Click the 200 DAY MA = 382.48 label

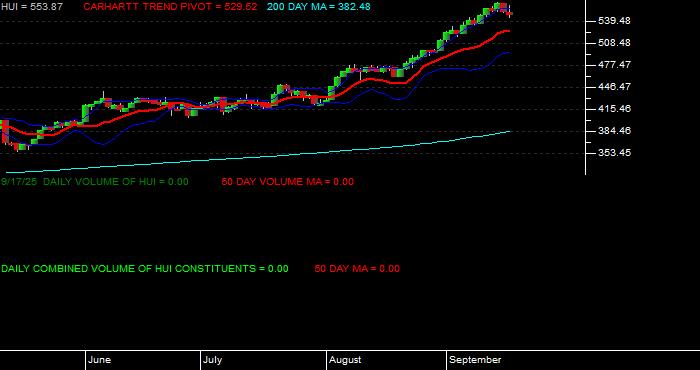coord(319,7)
